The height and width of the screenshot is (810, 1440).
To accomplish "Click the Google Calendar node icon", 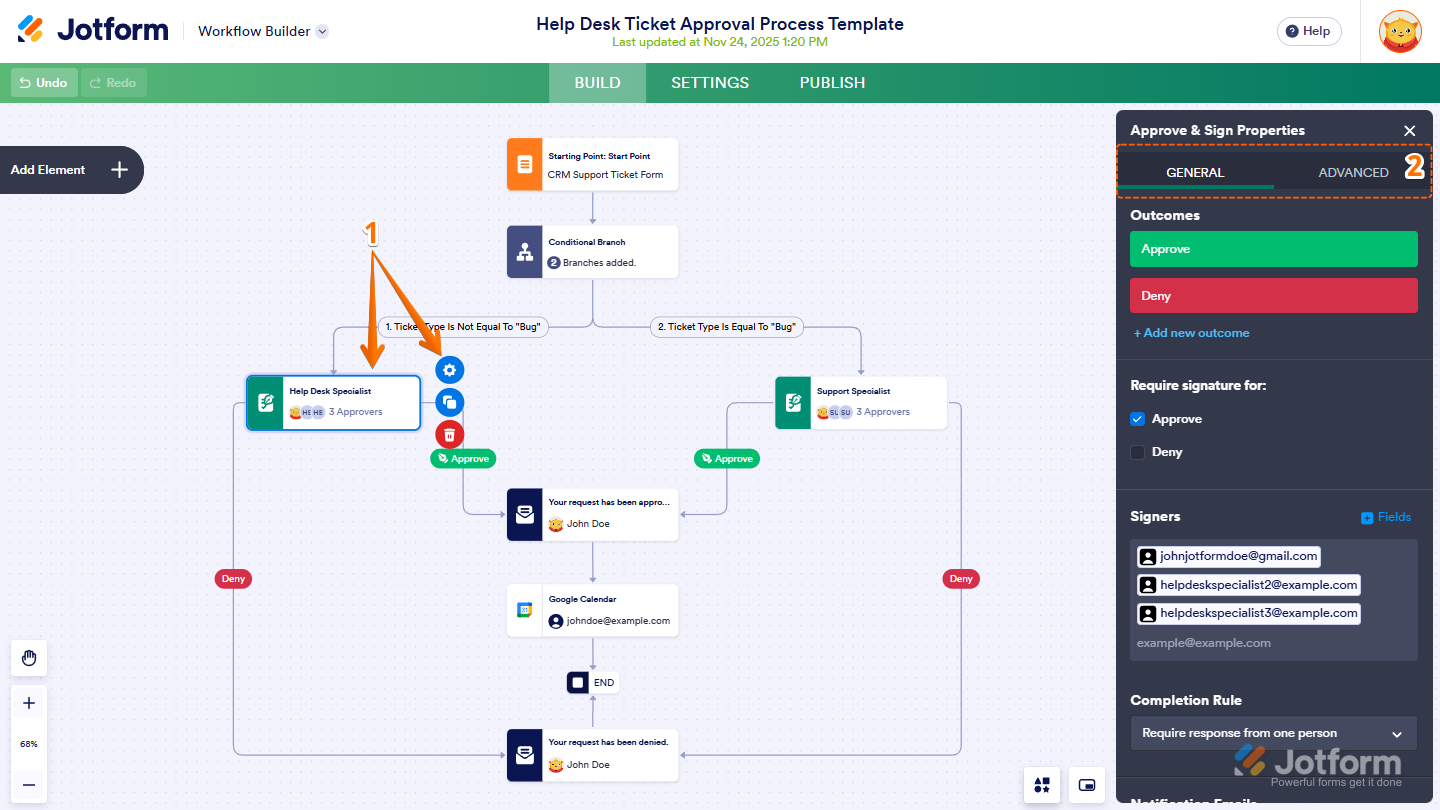I will [x=525, y=610].
